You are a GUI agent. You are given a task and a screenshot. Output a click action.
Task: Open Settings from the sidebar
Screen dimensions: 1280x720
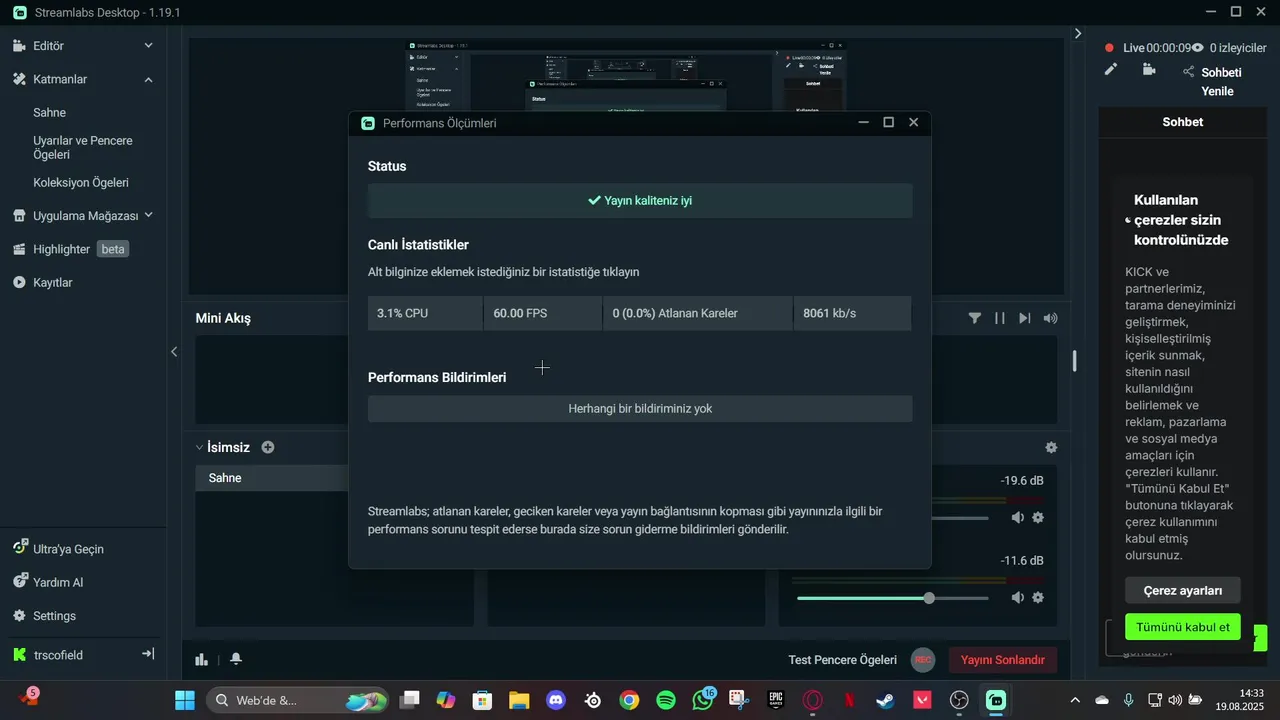[44, 616]
